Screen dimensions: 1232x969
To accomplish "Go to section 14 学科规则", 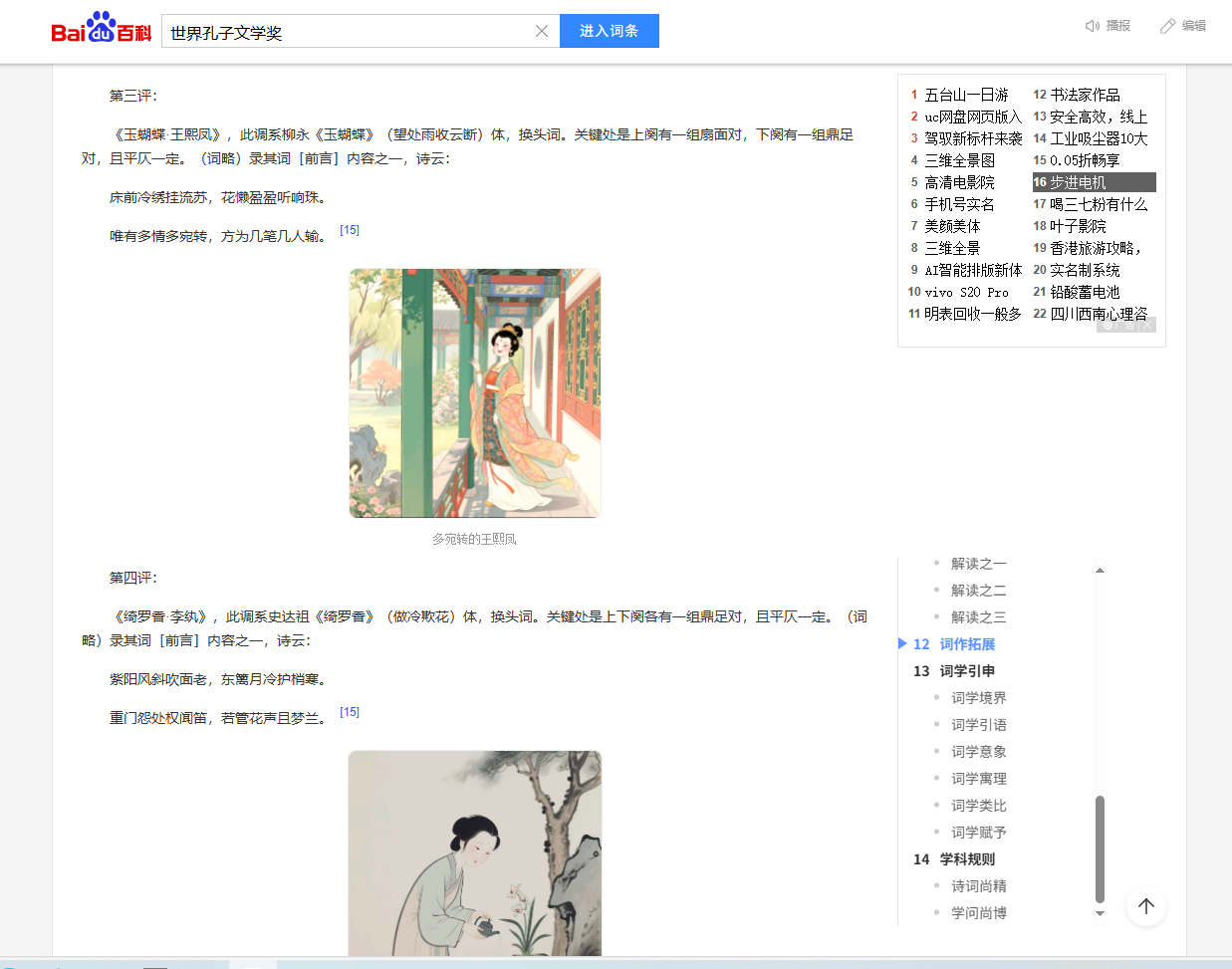I will [966, 859].
